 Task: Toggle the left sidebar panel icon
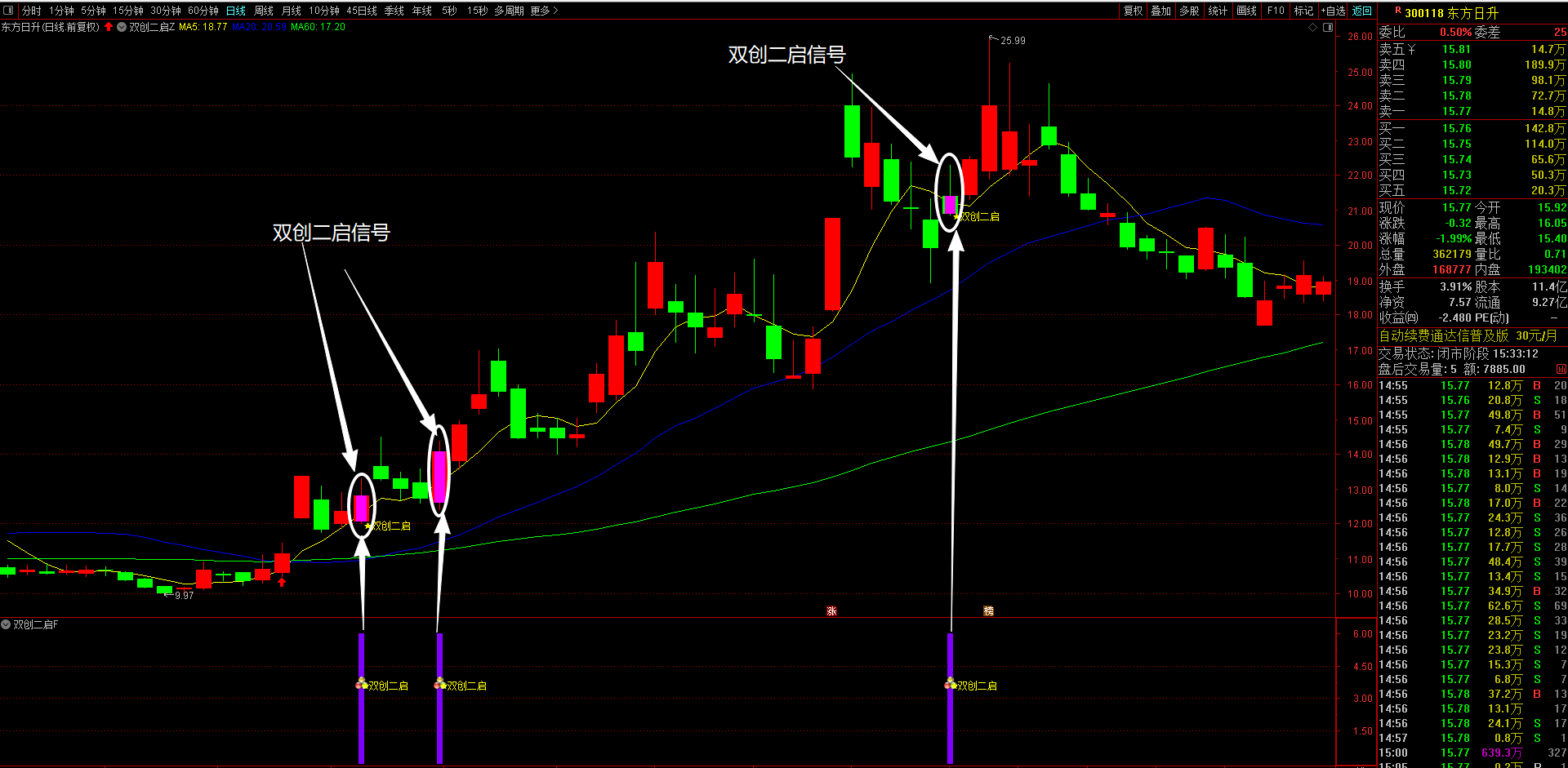tap(8, 11)
